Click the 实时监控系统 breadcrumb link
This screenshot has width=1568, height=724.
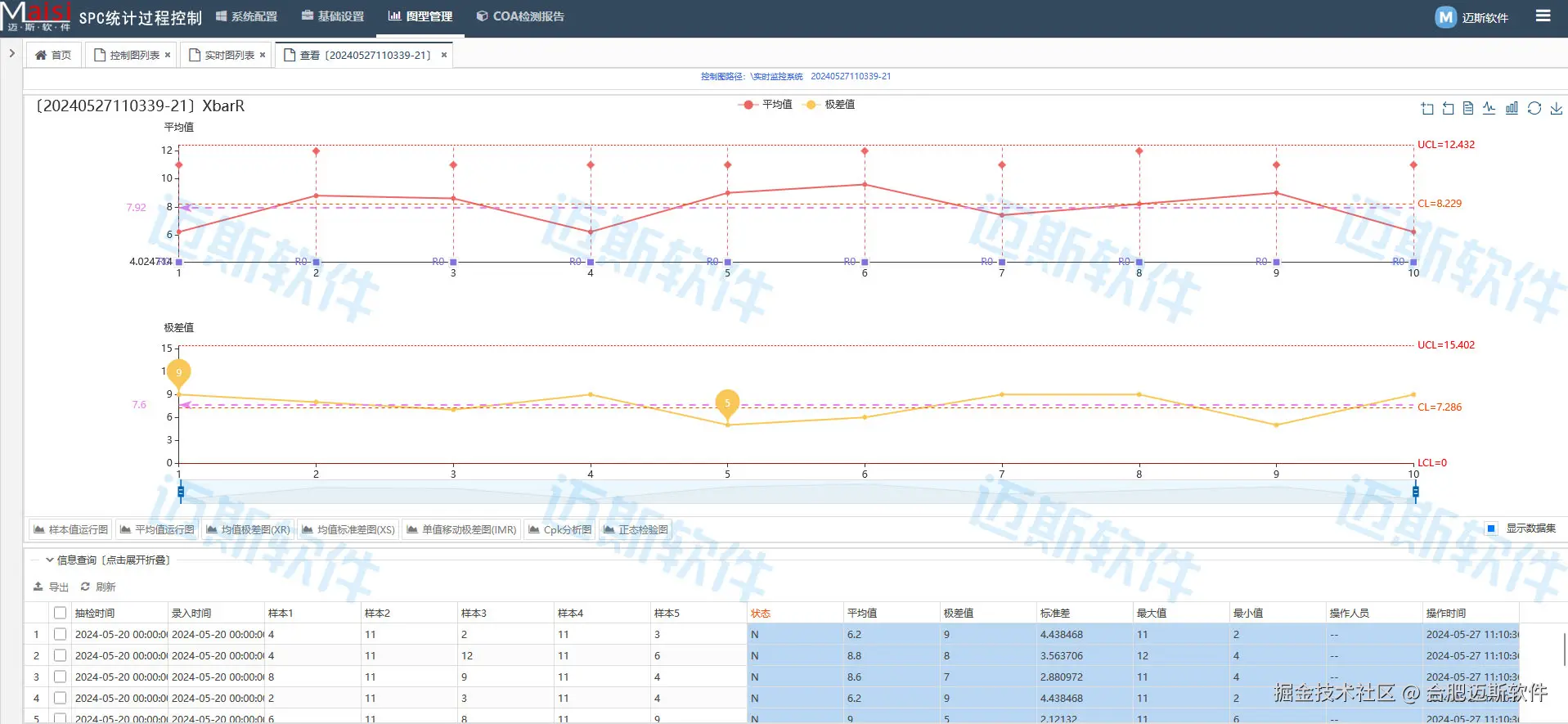pyautogui.click(x=777, y=76)
